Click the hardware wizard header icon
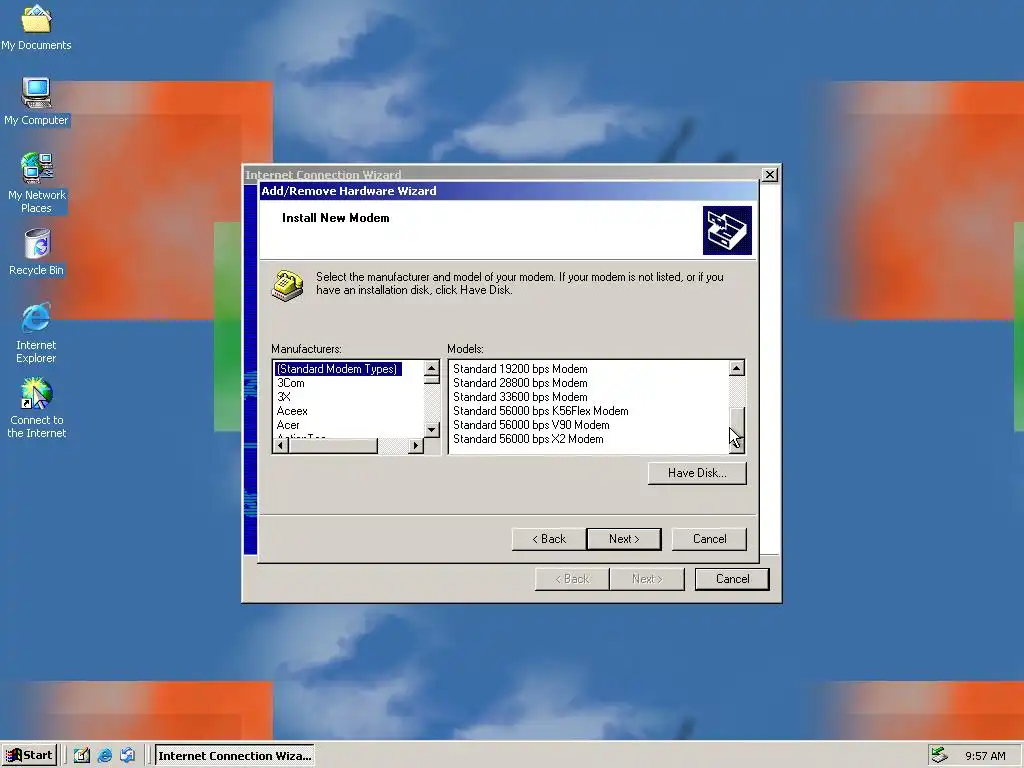This screenshot has height=768, width=1024. [x=727, y=231]
